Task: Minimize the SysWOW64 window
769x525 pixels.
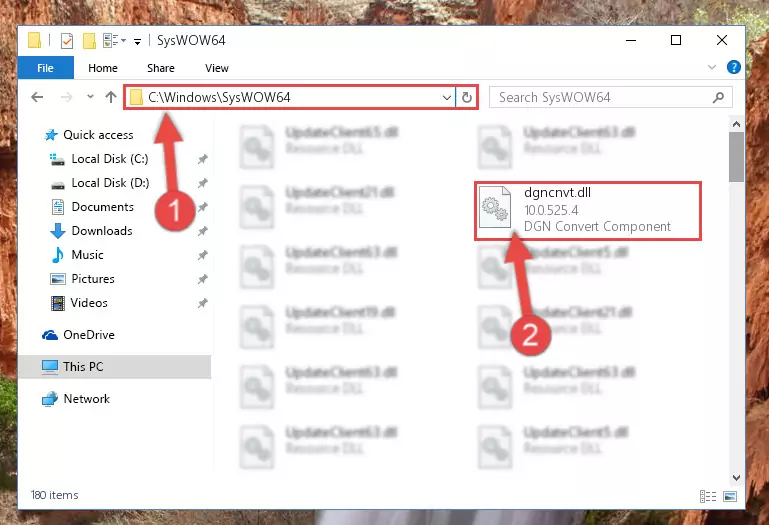Action: [x=631, y=40]
